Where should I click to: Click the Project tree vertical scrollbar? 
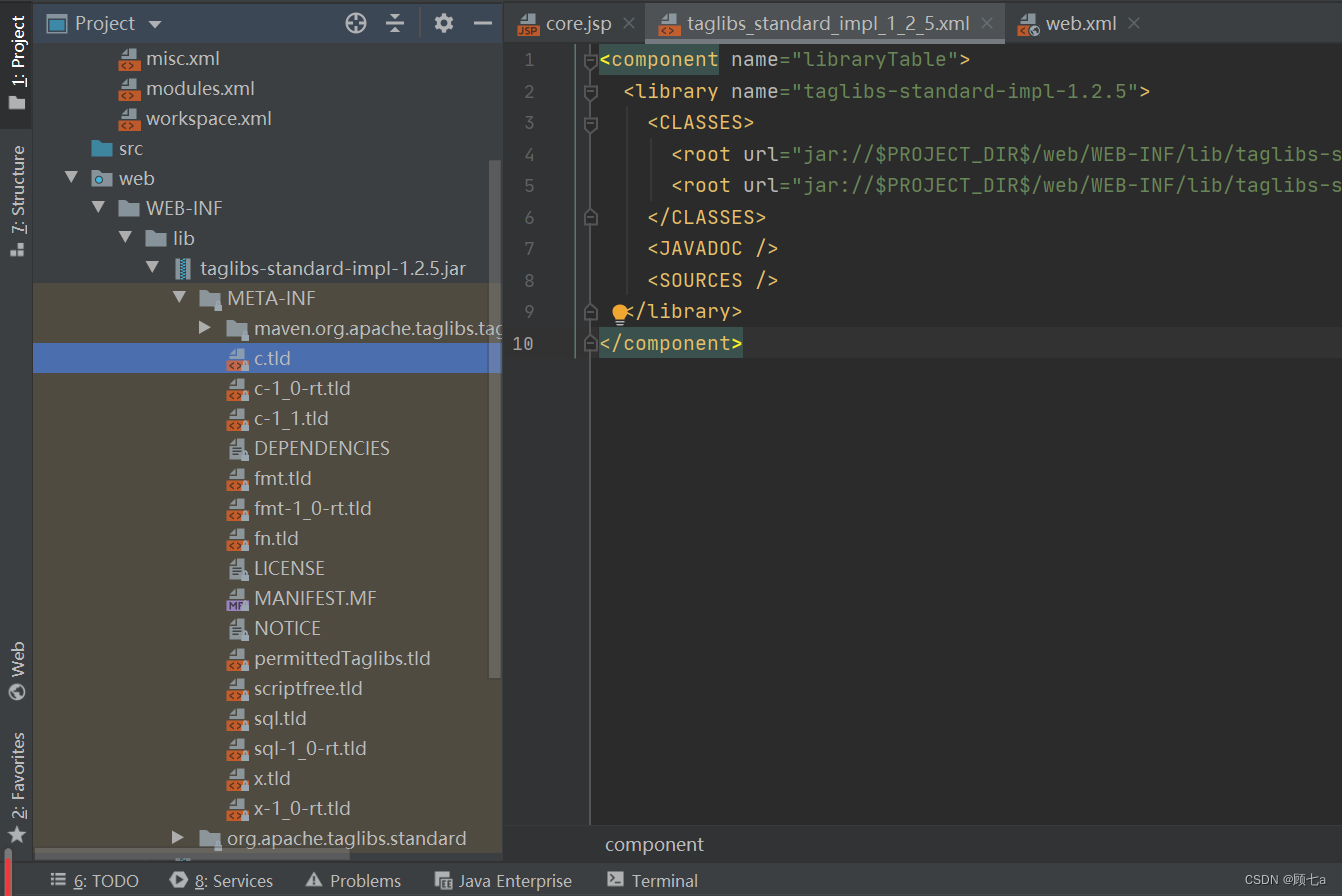494,420
